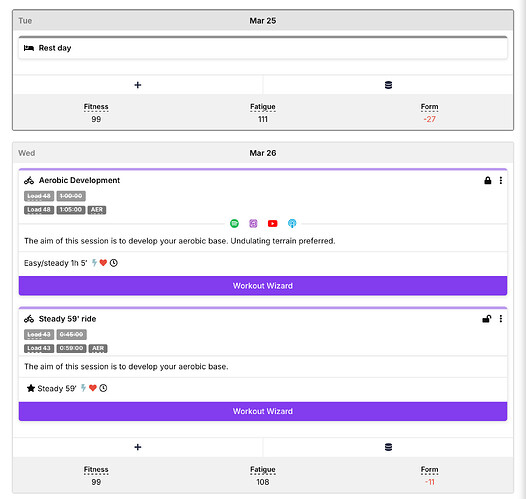The image size is (526, 499).
Task: Expand the Rest day card
Action: [263, 48]
